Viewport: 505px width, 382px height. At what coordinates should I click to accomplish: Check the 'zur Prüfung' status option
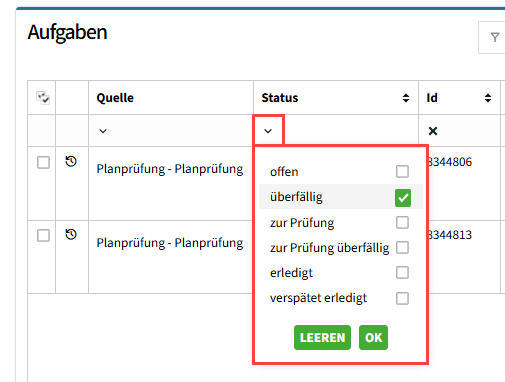coord(402,222)
